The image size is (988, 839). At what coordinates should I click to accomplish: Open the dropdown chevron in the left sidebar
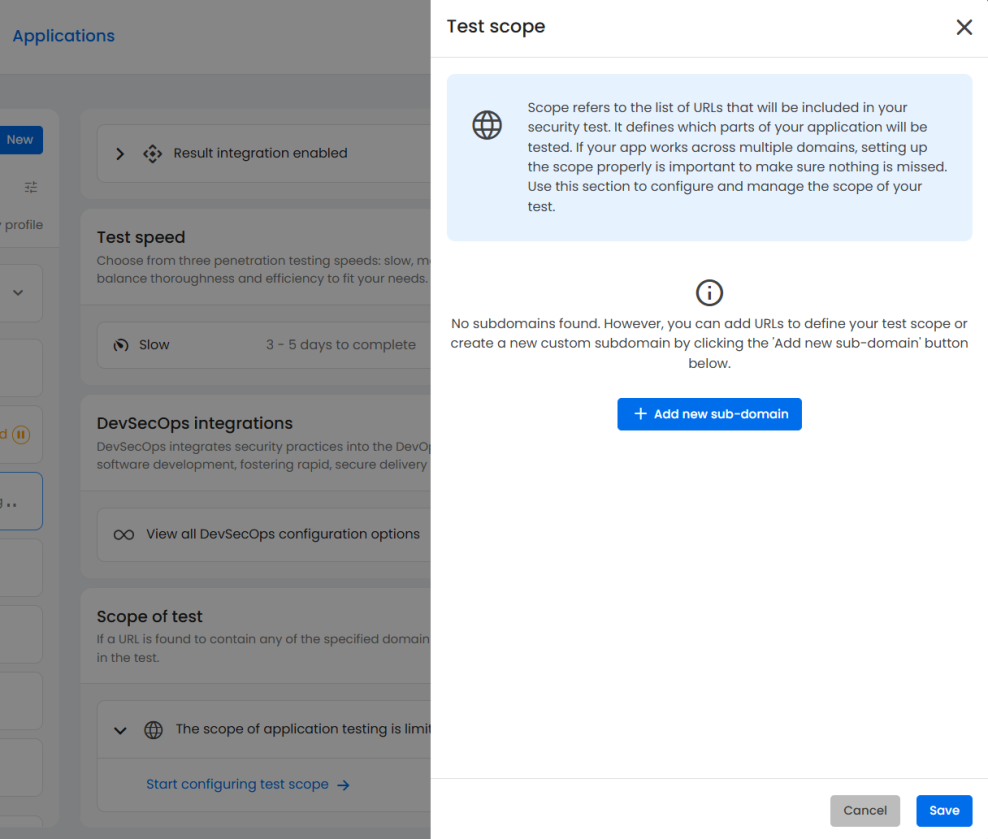[18, 293]
